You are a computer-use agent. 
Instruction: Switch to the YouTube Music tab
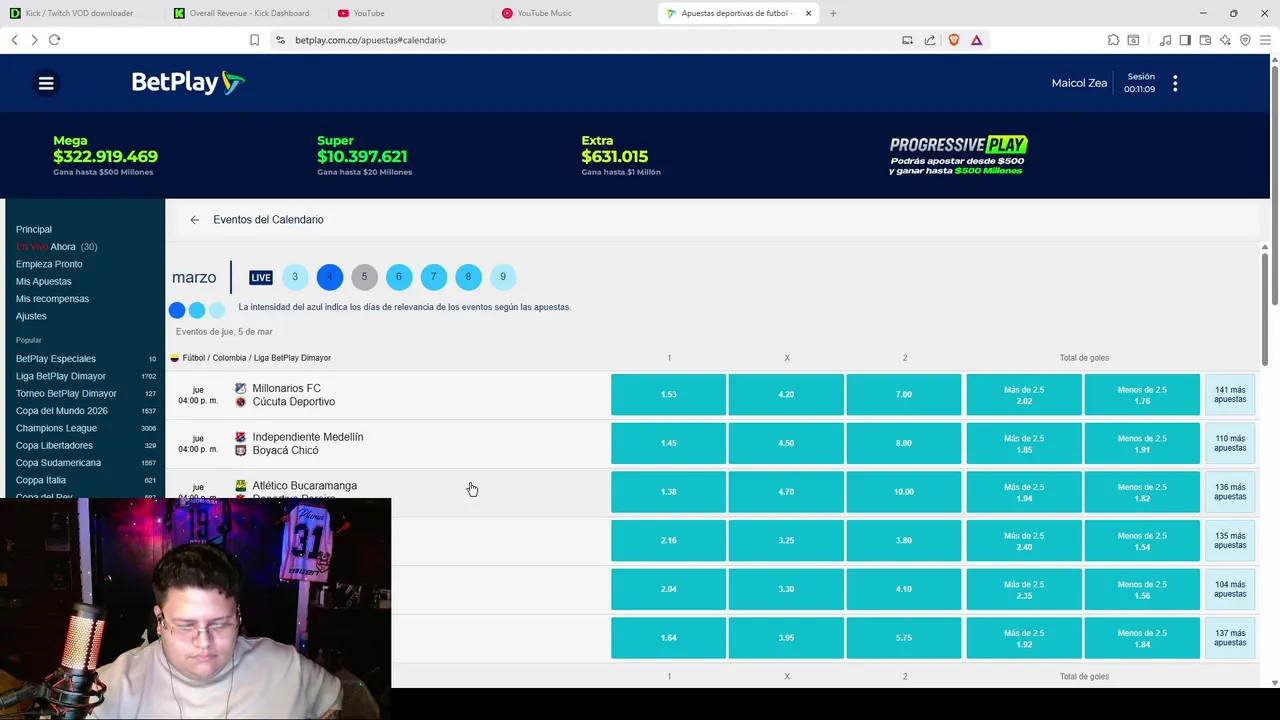[573, 13]
